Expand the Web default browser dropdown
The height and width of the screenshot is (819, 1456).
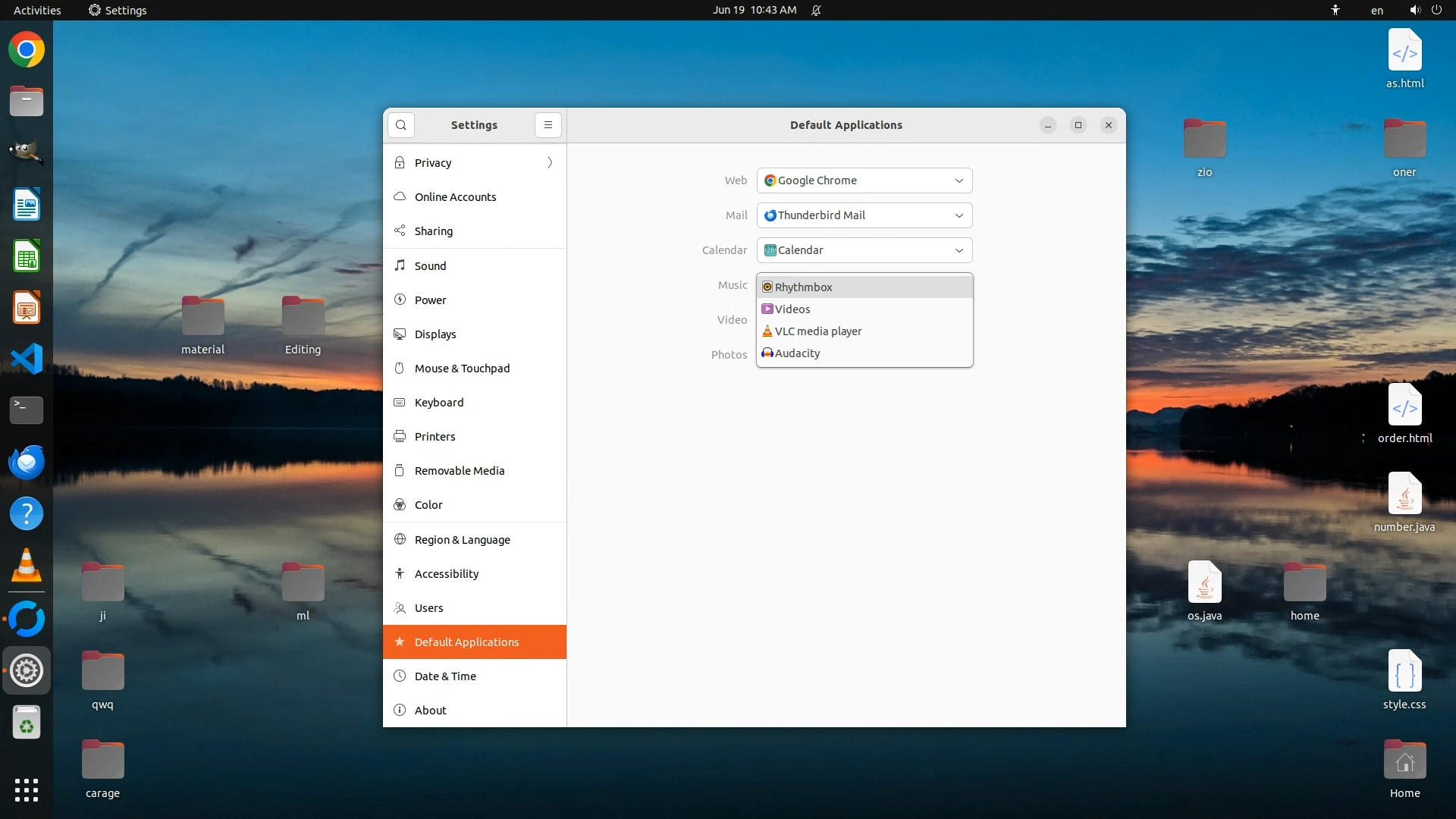pos(864,180)
